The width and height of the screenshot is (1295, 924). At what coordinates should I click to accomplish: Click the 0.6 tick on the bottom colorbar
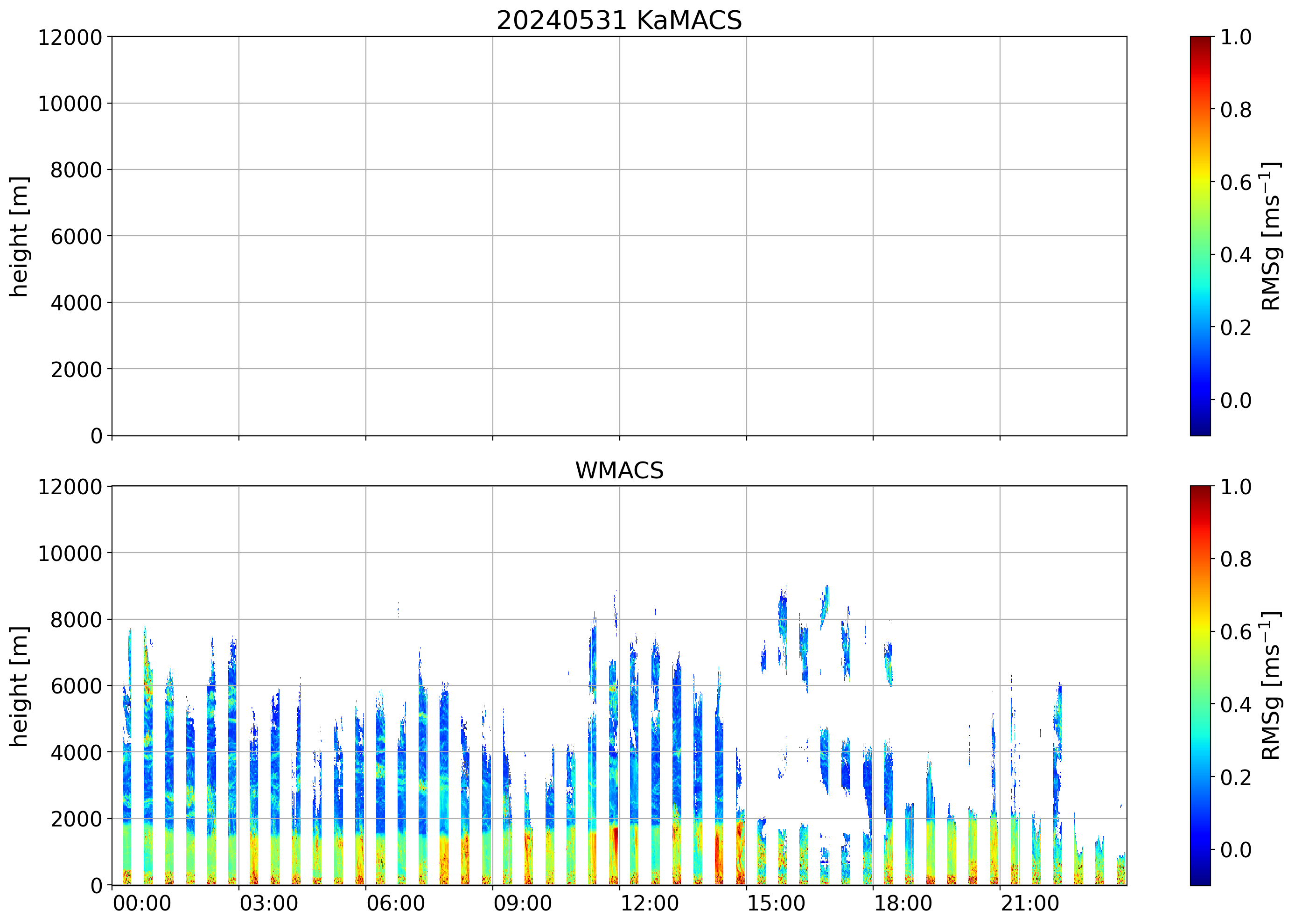pos(1236,631)
